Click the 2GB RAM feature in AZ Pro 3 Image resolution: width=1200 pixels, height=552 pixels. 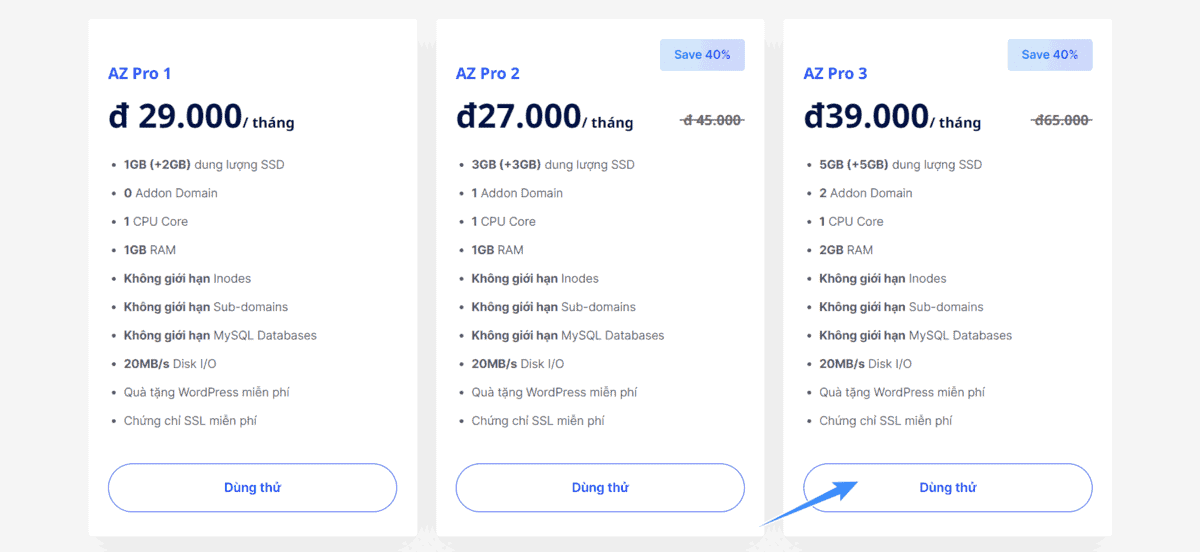pyautogui.click(x=846, y=250)
